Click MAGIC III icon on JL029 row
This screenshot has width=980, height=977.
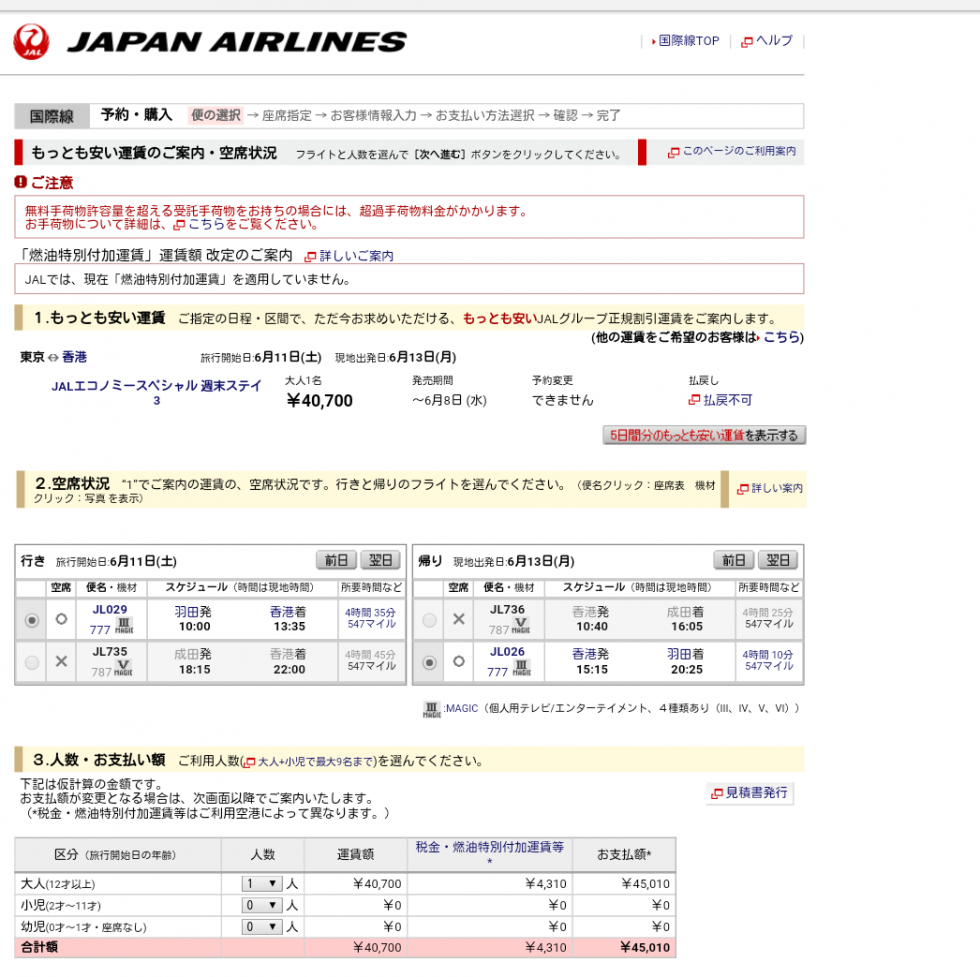pos(124,626)
